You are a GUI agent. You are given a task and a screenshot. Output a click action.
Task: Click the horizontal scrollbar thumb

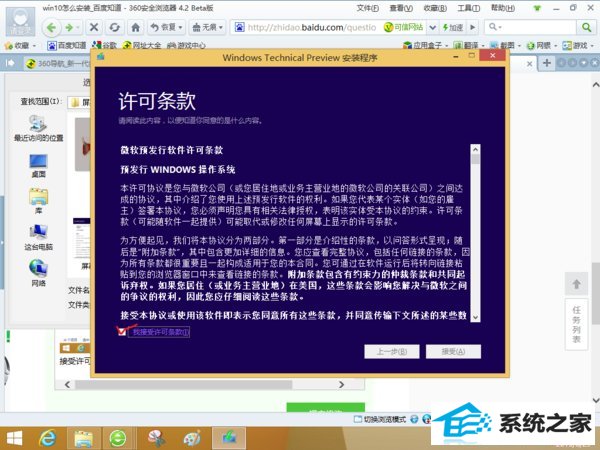click(x=184, y=384)
